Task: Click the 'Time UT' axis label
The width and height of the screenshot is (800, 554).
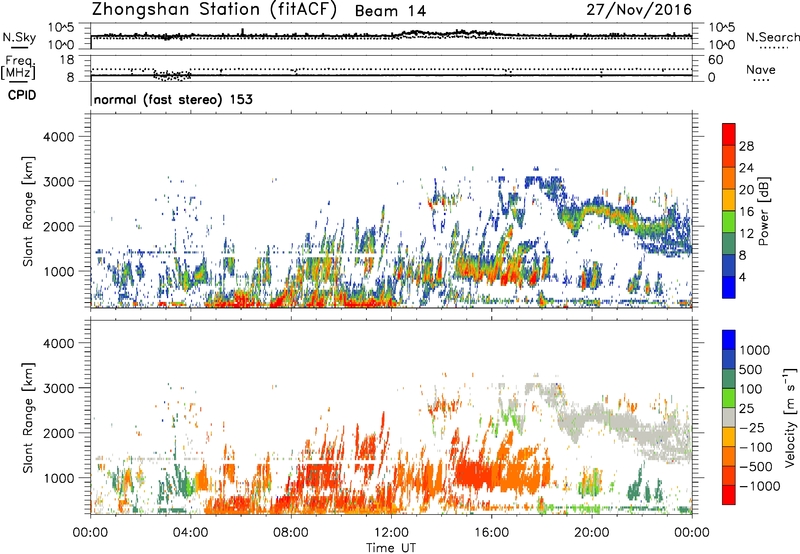Action: [x=391, y=548]
